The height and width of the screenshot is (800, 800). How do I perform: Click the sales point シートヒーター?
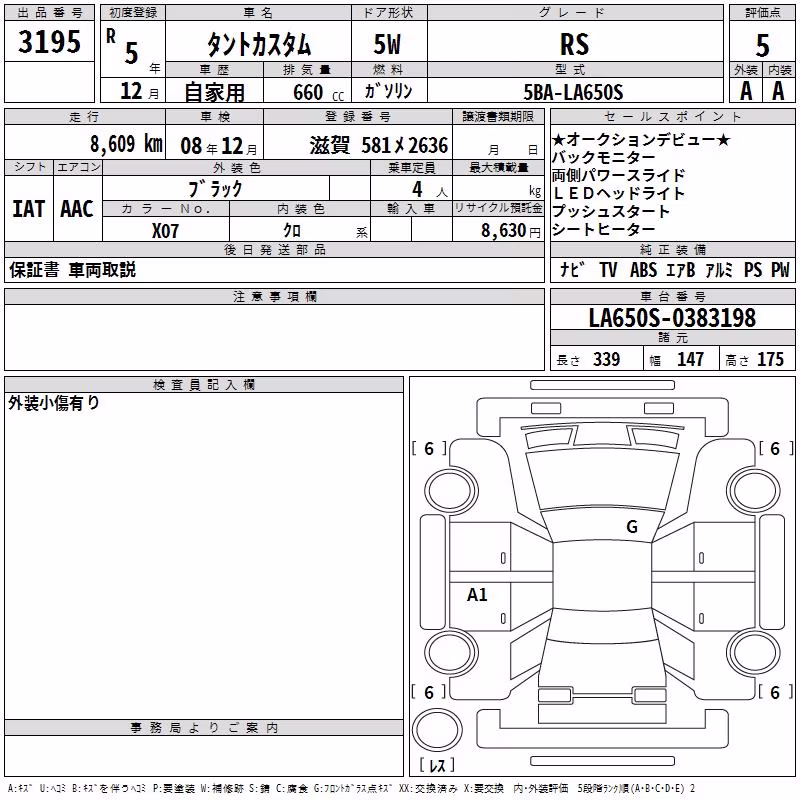(x=603, y=229)
